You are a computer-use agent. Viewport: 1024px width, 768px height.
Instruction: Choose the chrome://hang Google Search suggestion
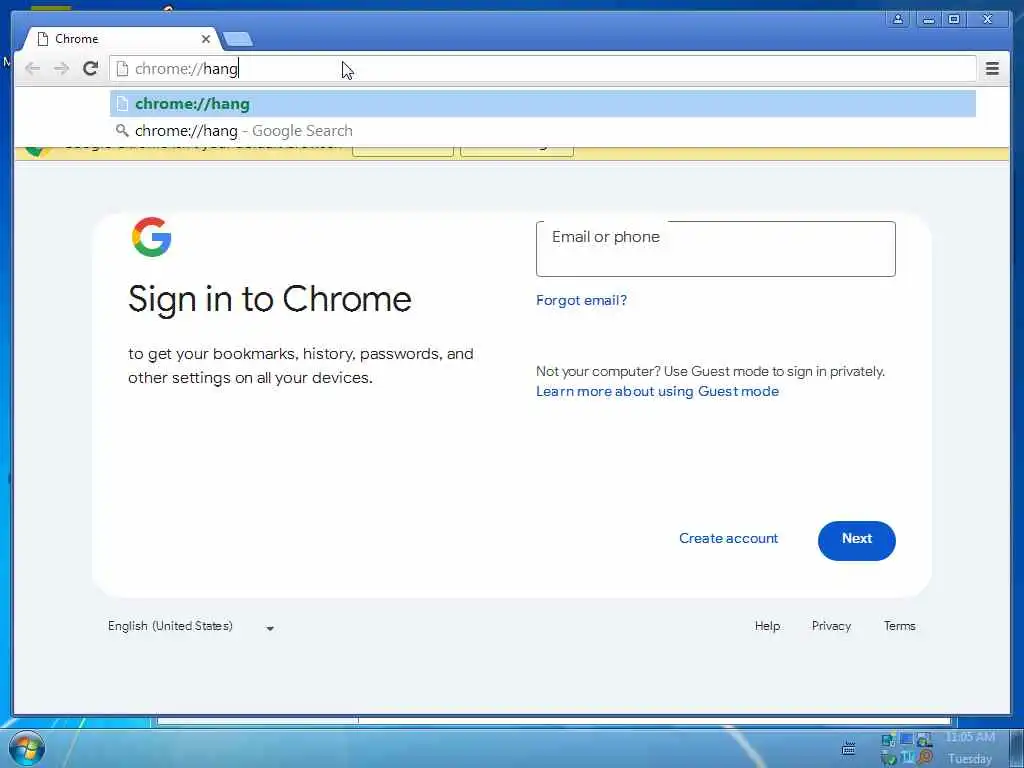(543, 131)
